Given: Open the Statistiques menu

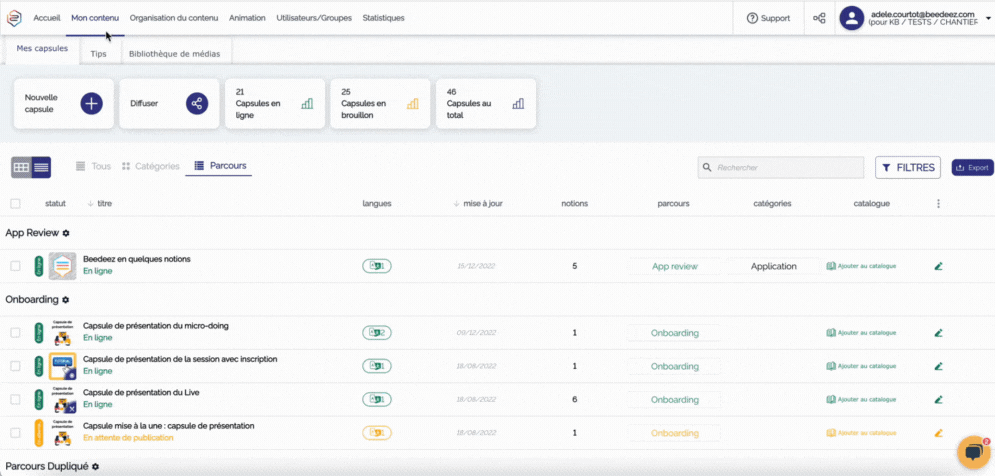Looking at the screenshot, I should tap(383, 18).
